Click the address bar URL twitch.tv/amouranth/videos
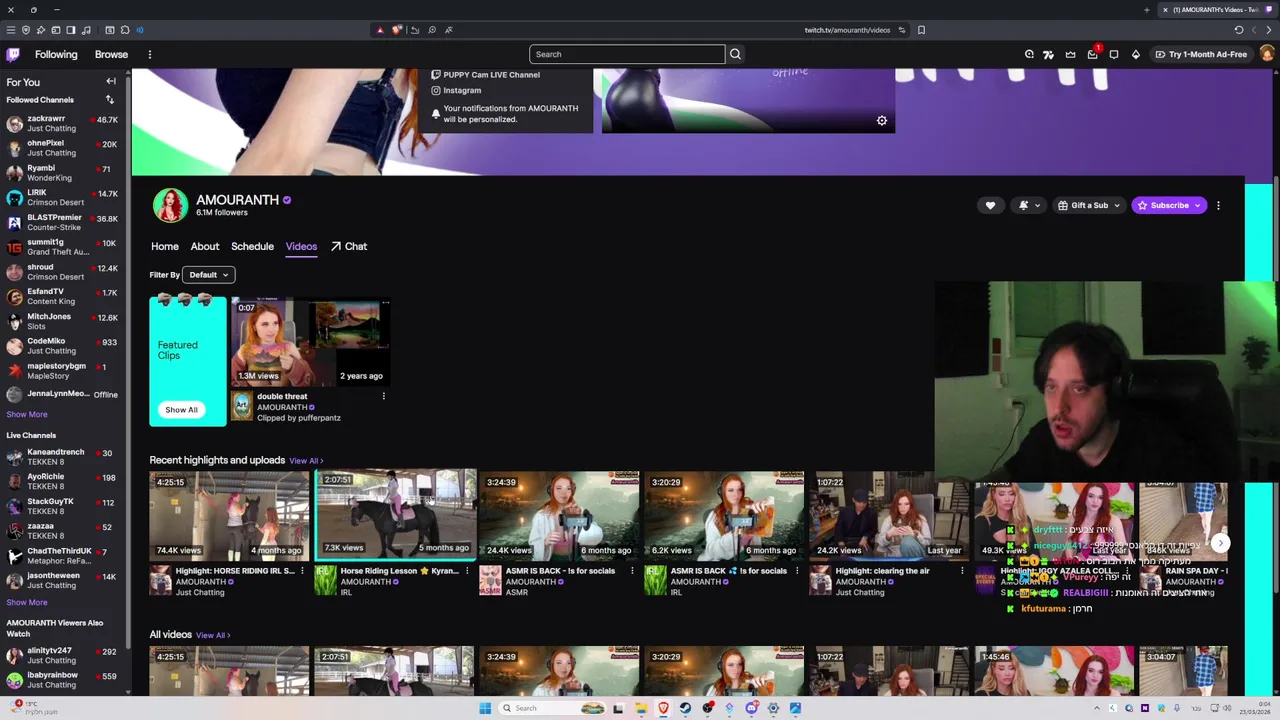Screen dimensions: 1280x720 [x=847, y=30]
